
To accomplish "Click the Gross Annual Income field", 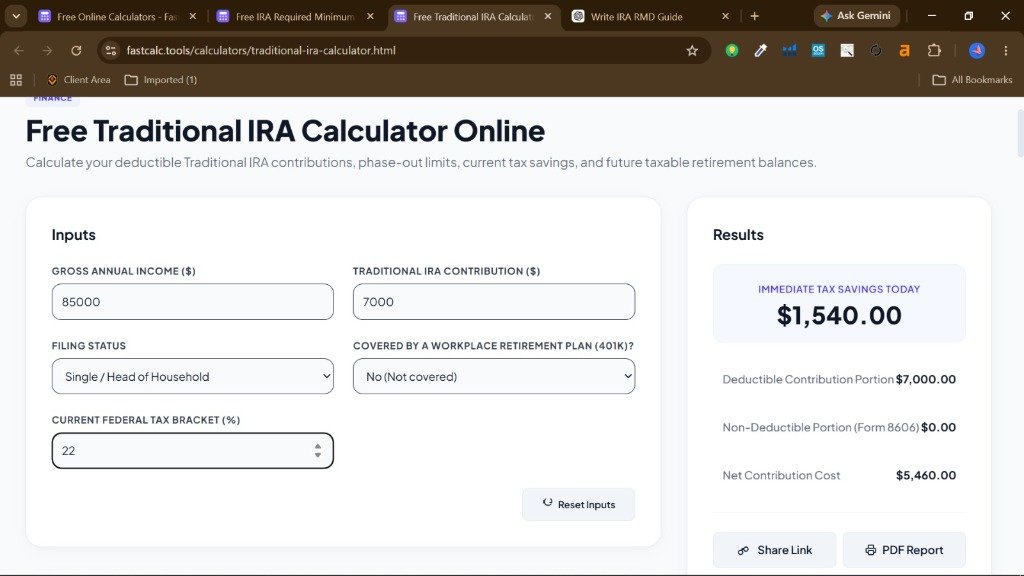I will point(193,302).
